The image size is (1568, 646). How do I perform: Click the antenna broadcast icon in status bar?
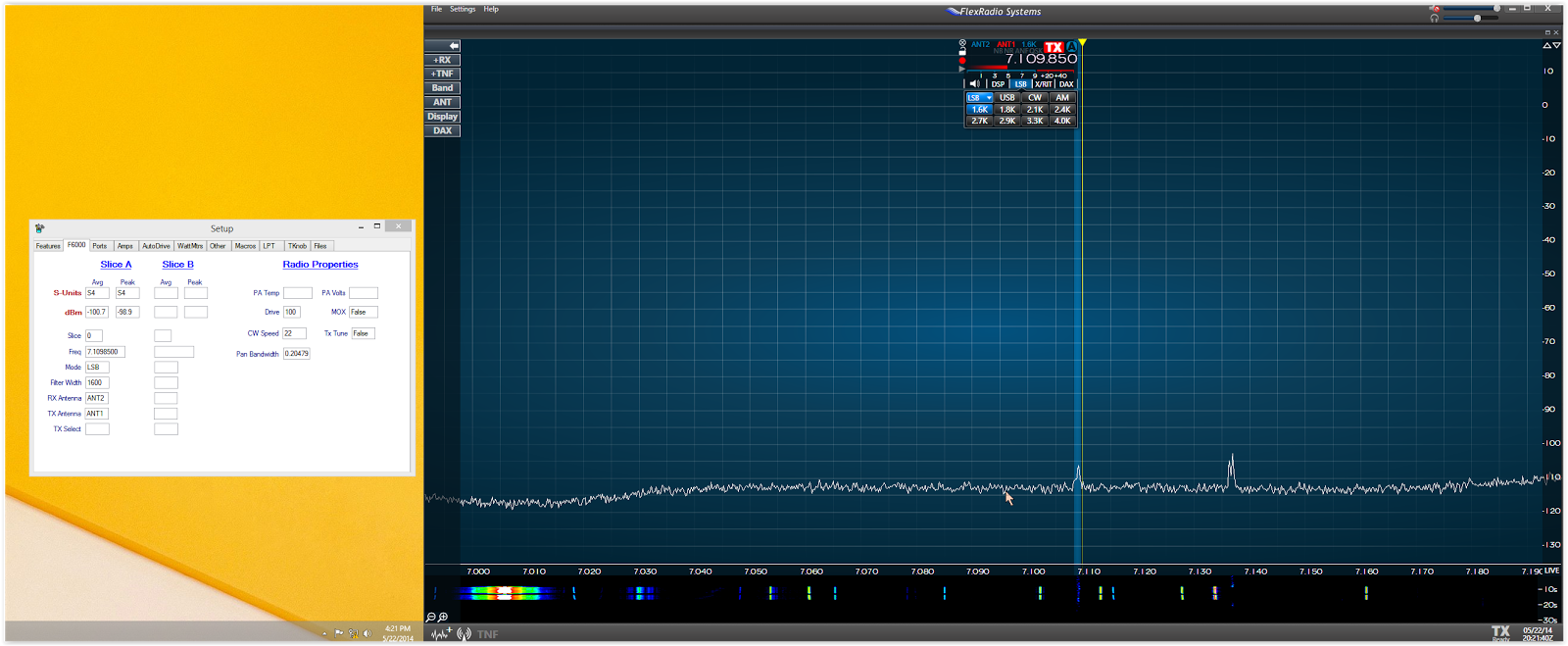tap(464, 633)
